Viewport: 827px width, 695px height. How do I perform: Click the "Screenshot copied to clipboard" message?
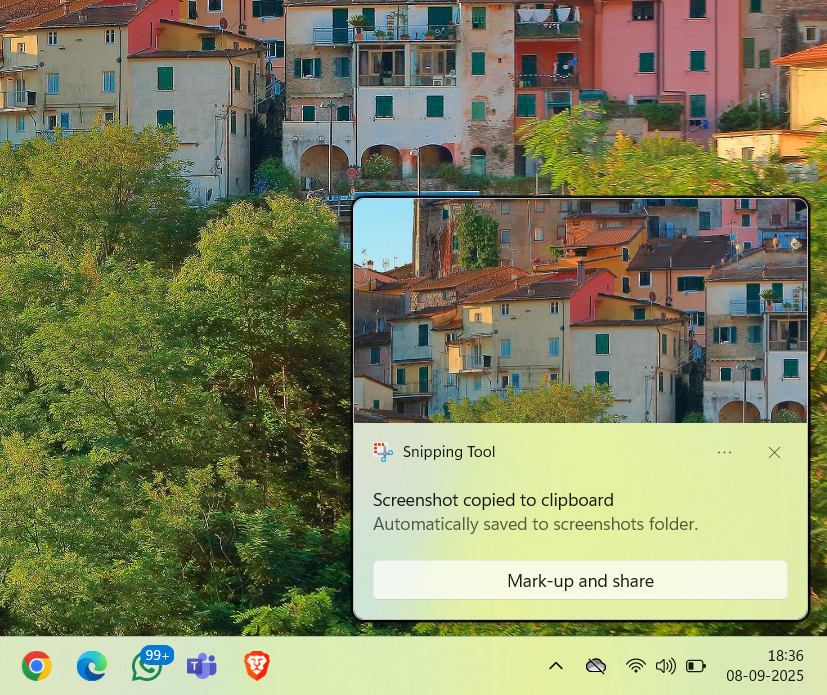pos(493,500)
